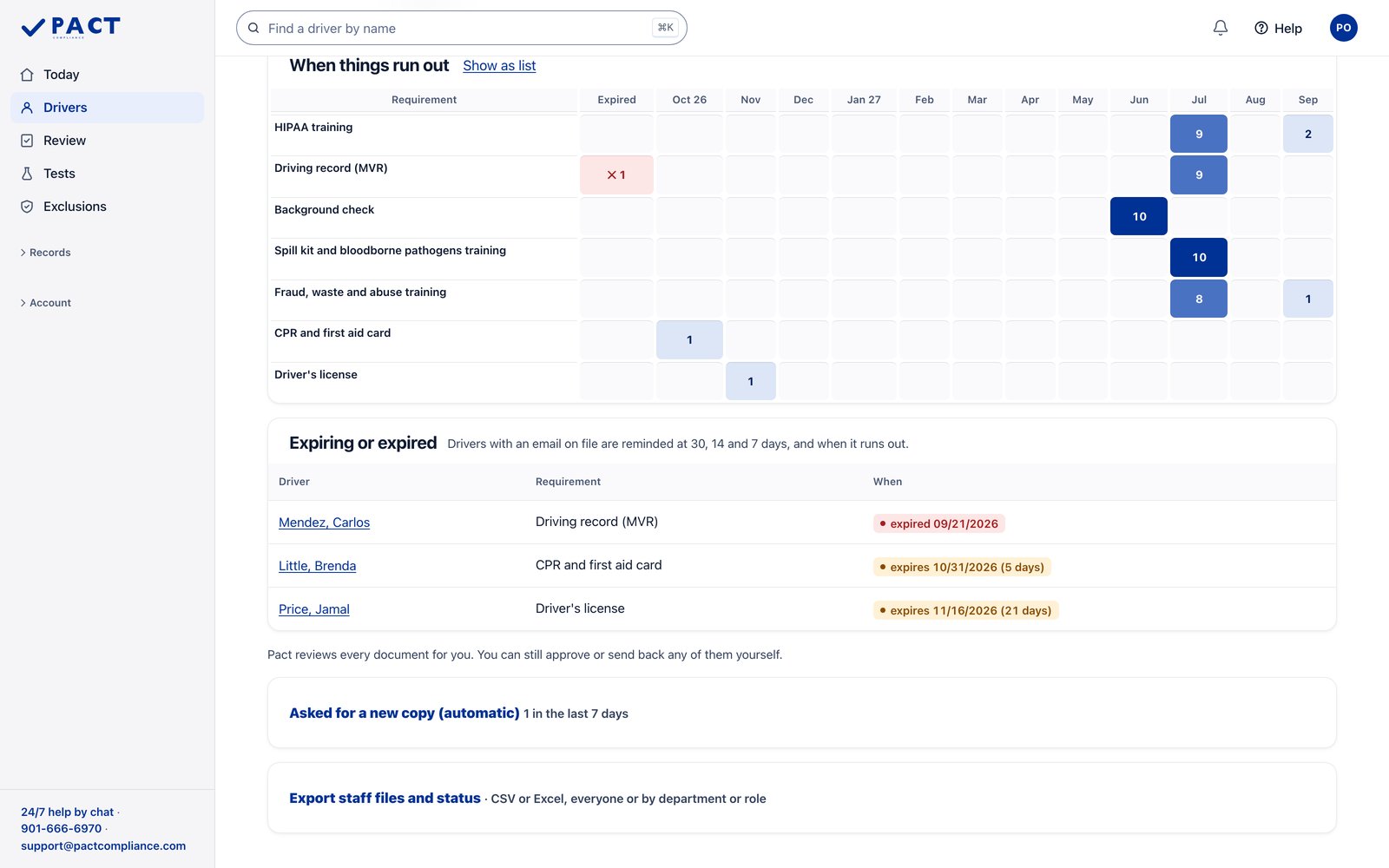Select Background check Jun cell 10
Screen dimensions: 1389x868
1139,216
